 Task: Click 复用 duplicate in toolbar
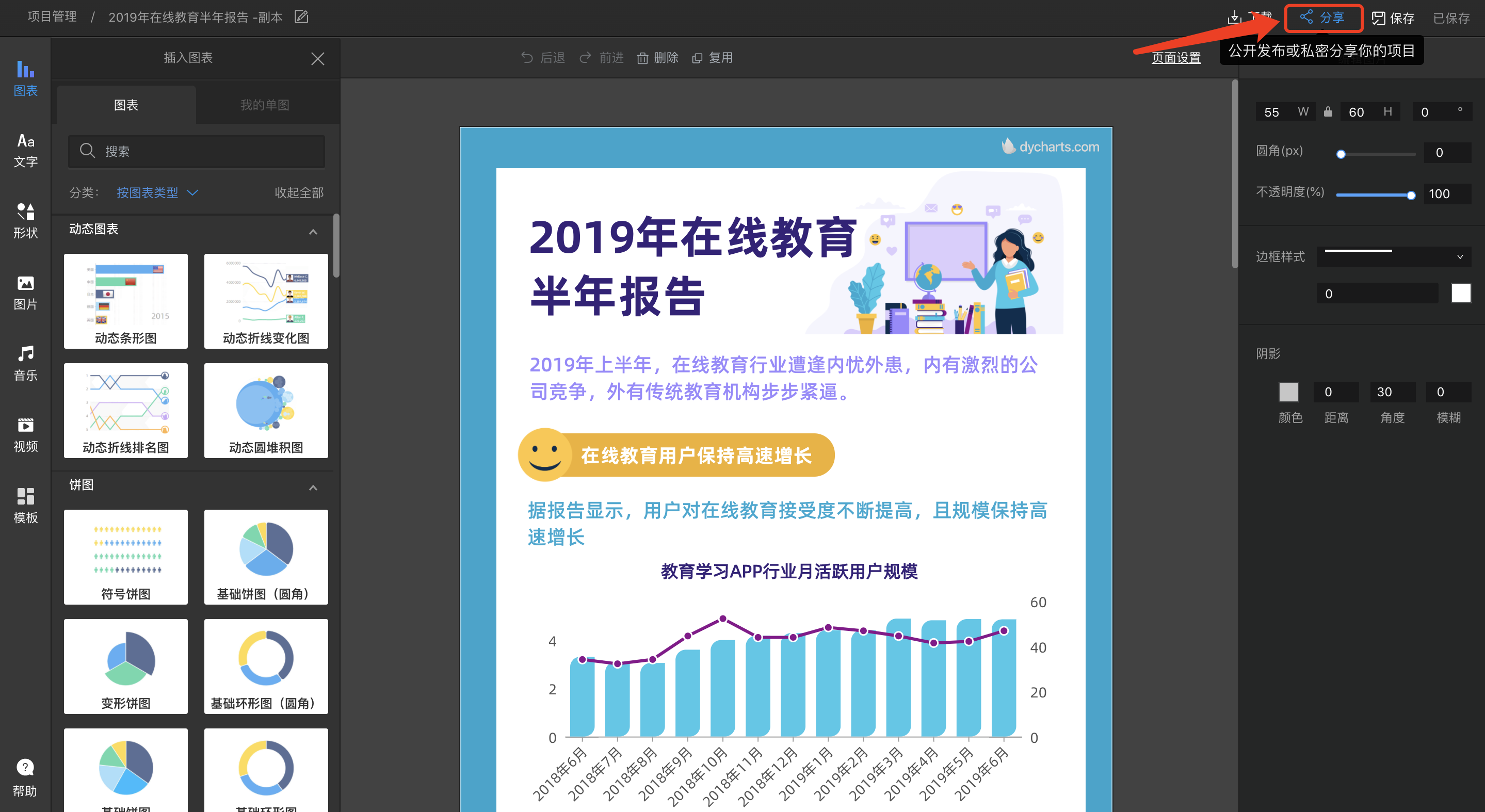coord(713,58)
